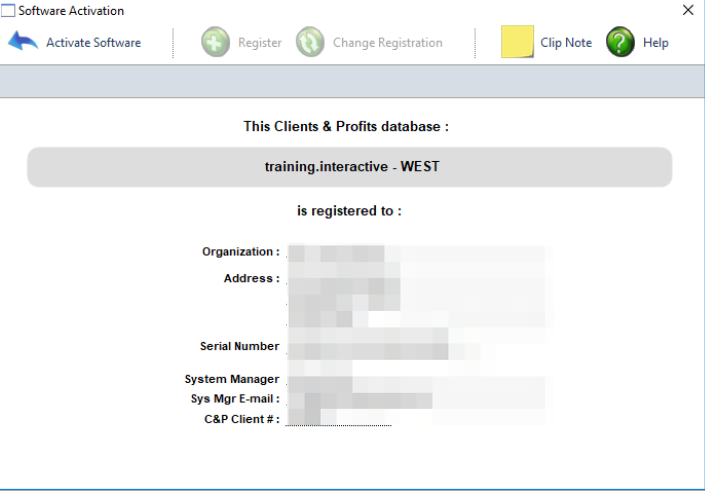Open the yellow Clip Note sticky icon
This screenshot has width=705, height=491.
pos(517,42)
